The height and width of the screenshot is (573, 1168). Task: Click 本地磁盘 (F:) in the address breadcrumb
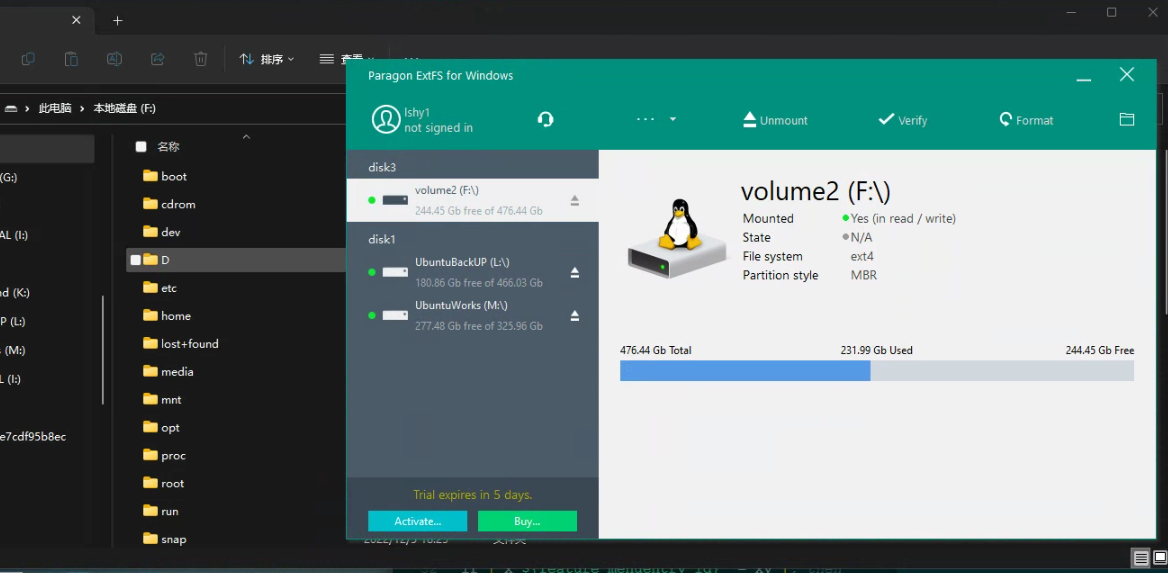(x=124, y=108)
